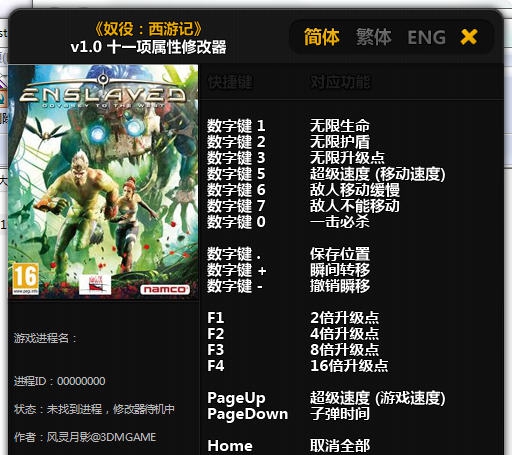This screenshot has width=512, height=455.
Task: Click the F4 hotkey label
Action: pyautogui.click(x=216, y=366)
